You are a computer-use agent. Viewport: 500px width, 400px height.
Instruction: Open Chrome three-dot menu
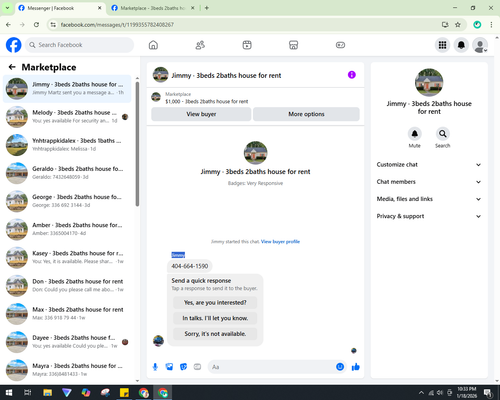pyautogui.click(x=491, y=25)
